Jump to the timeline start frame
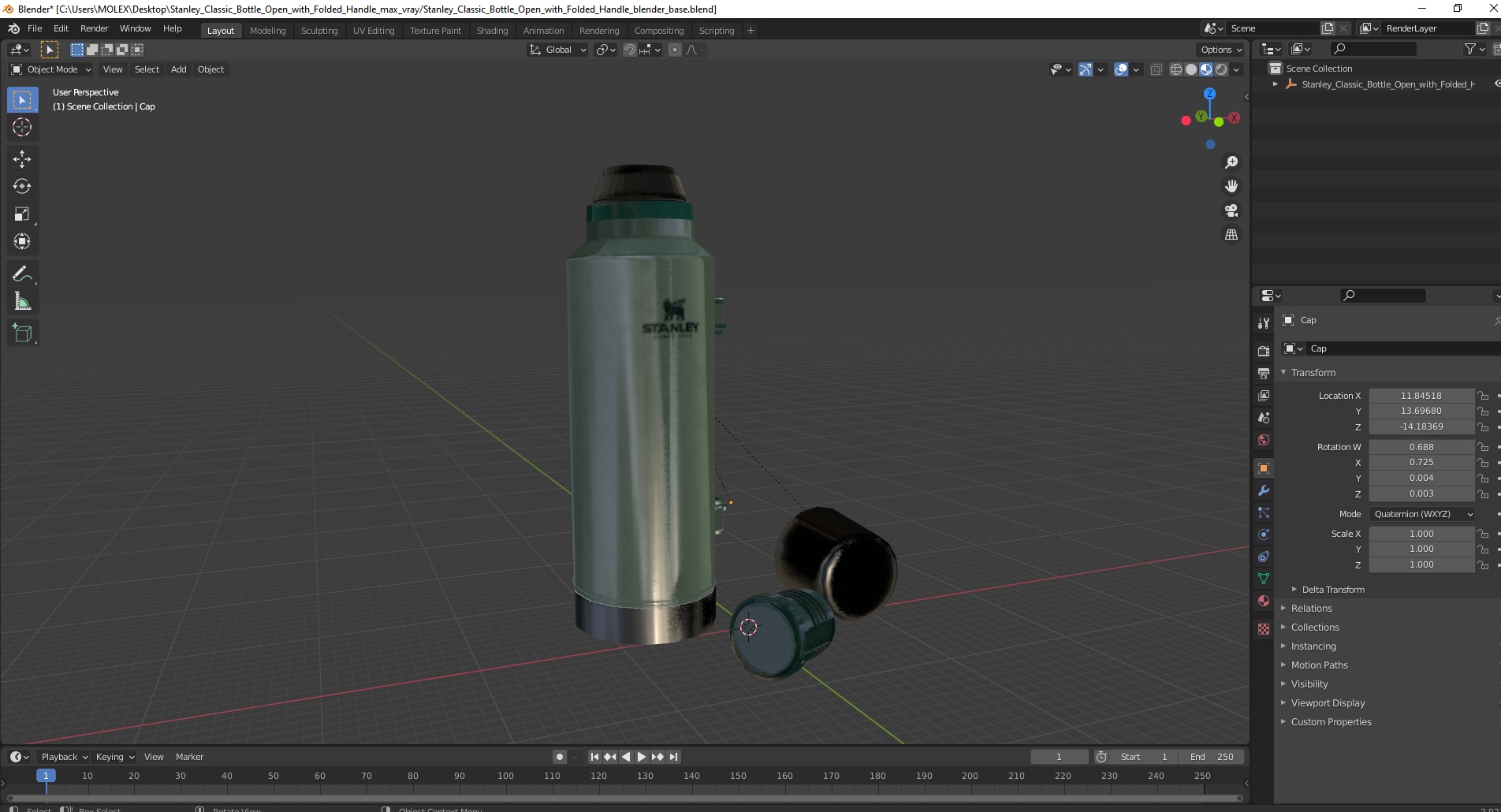This screenshot has height=812, width=1501. click(x=594, y=757)
